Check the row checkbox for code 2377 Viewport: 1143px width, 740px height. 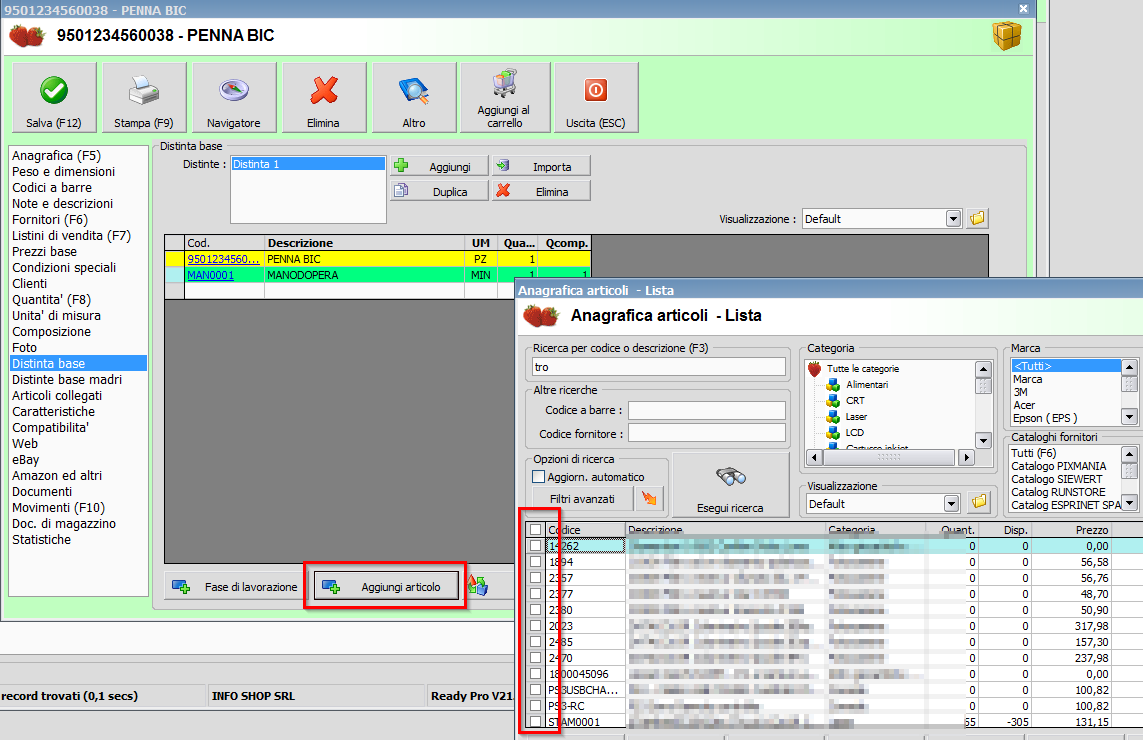(x=536, y=593)
